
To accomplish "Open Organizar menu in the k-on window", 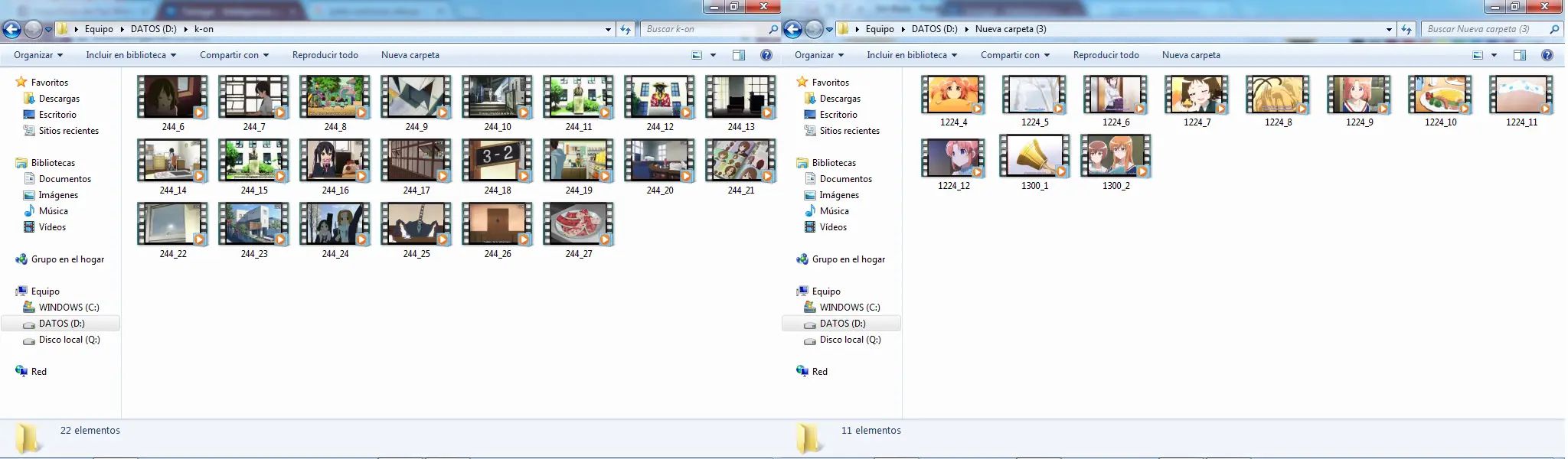I will (38, 55).
